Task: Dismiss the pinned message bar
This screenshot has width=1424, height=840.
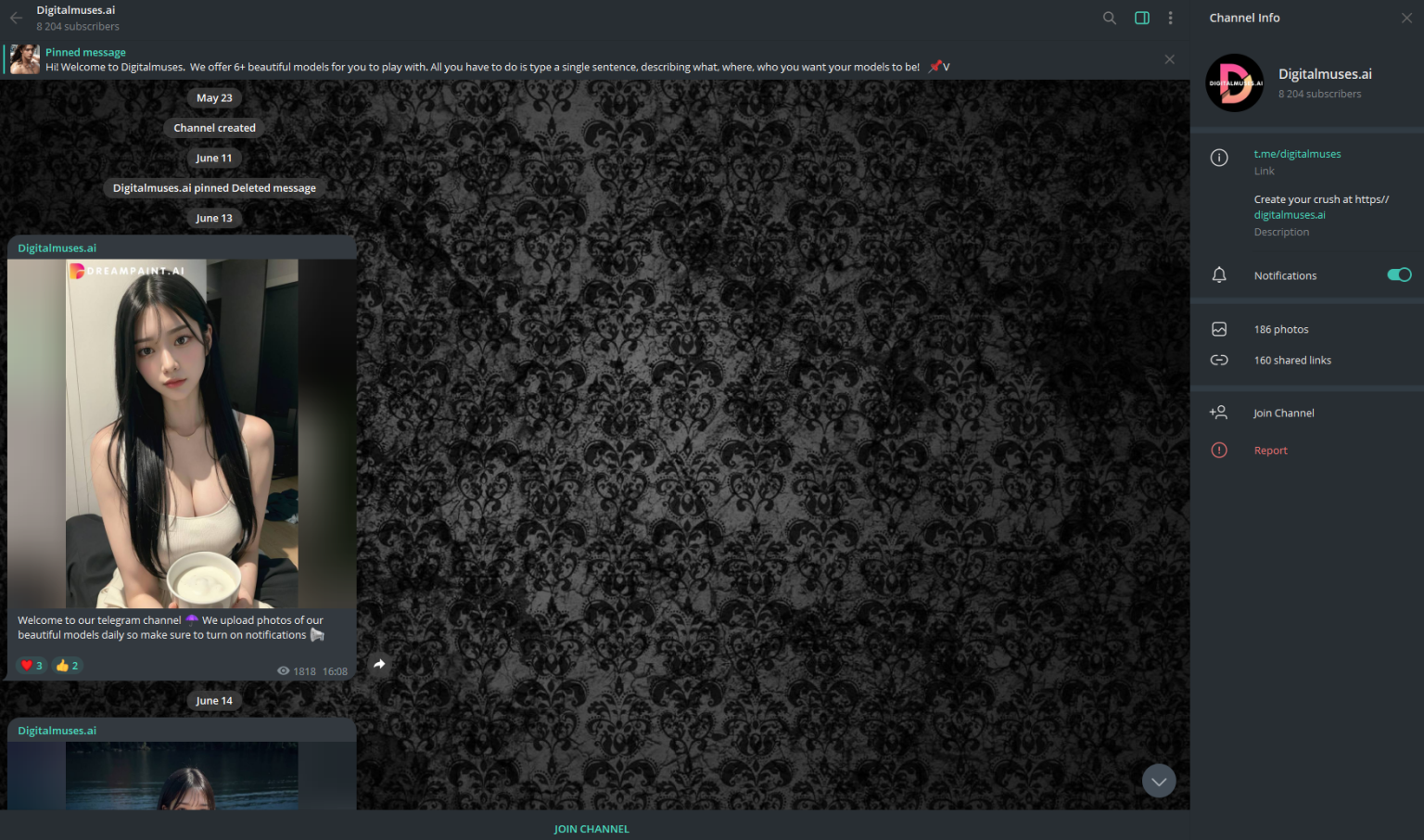Action: point(1169,59)
